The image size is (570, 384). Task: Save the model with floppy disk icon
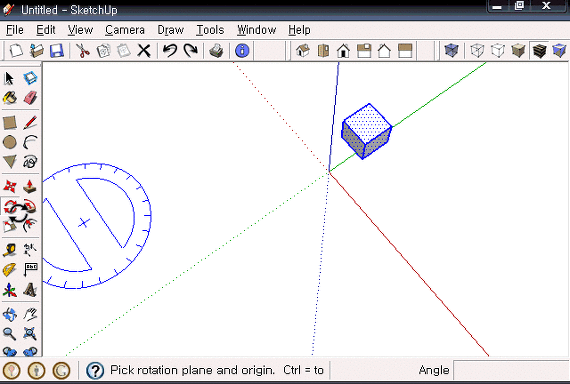tap(57, 51)
